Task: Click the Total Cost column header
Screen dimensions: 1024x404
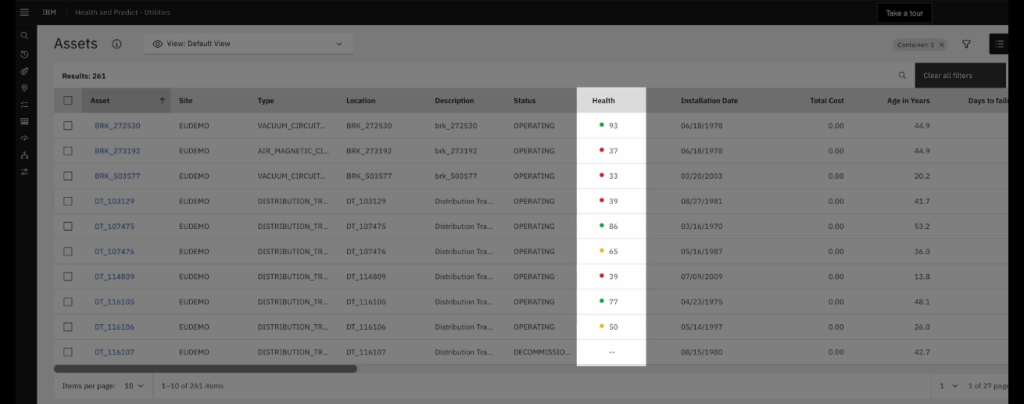Action: (x=827, y=101)
